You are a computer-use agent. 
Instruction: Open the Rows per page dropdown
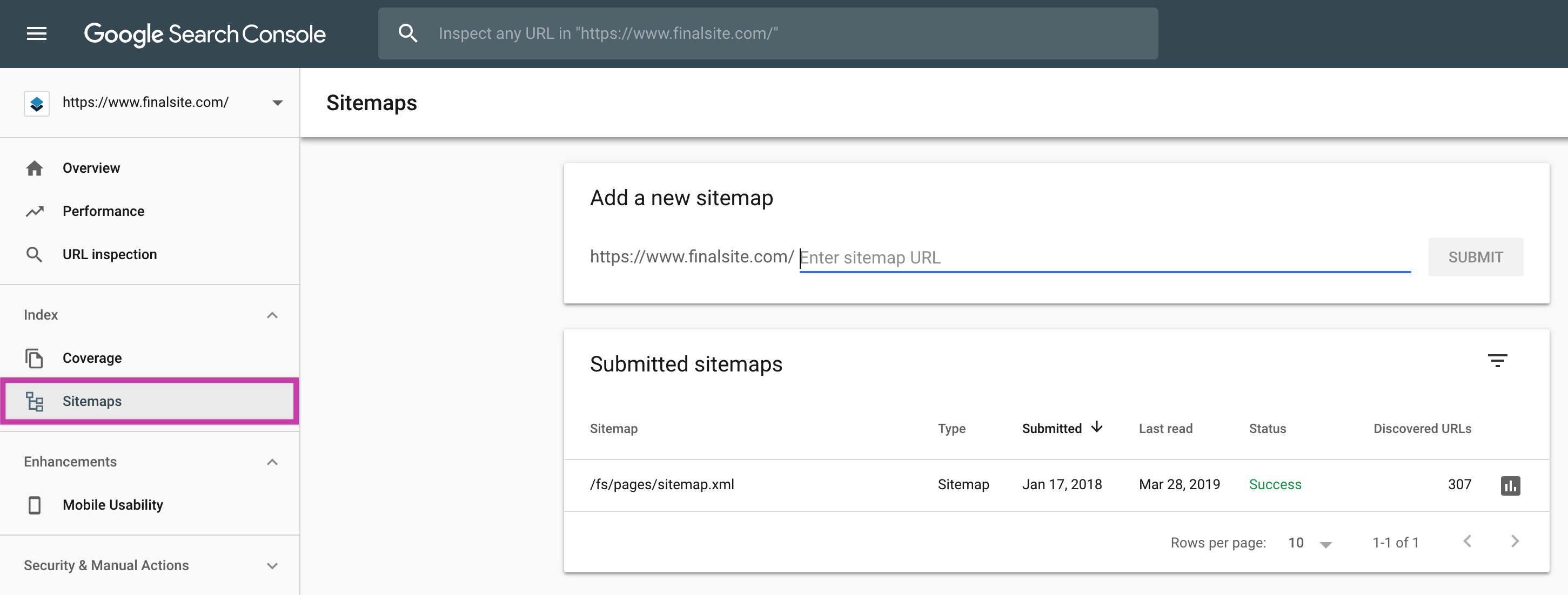[1310, 543]
